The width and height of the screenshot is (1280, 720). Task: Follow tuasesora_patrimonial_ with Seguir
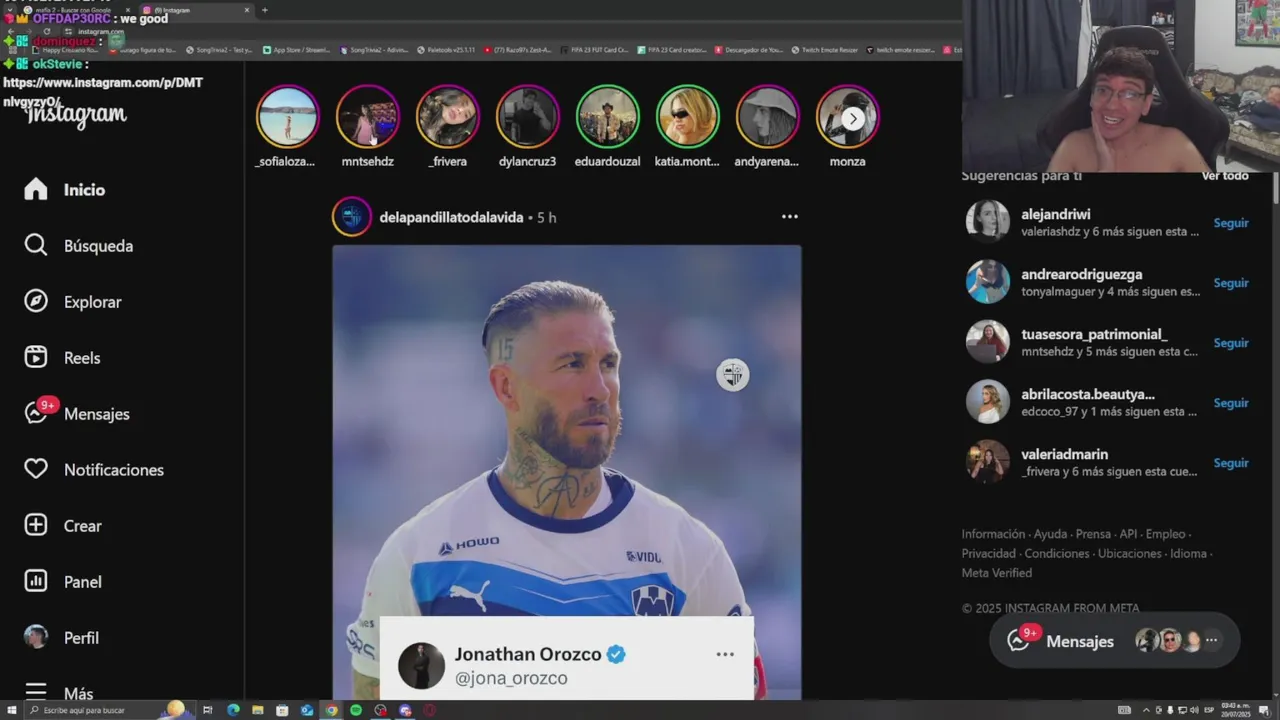coord(1231,343)
